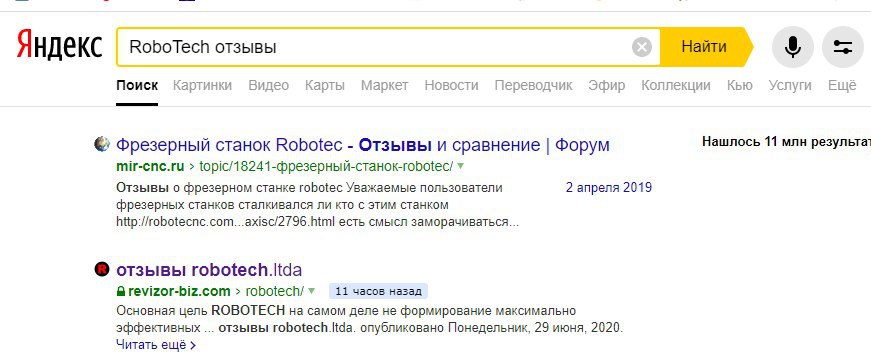Click the red revizor-biz favicon
Viewport: 871px width, 364px height.
[x=102, y=270]
